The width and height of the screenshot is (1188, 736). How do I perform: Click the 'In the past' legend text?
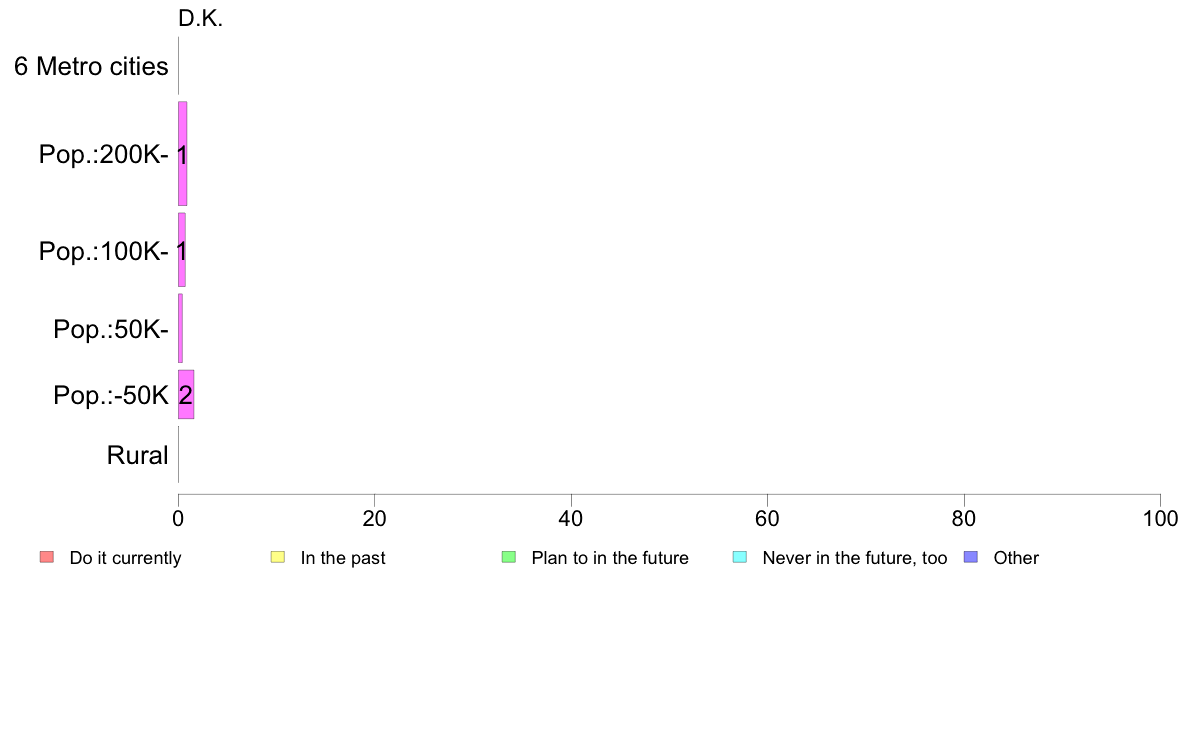tap(343, 558)
